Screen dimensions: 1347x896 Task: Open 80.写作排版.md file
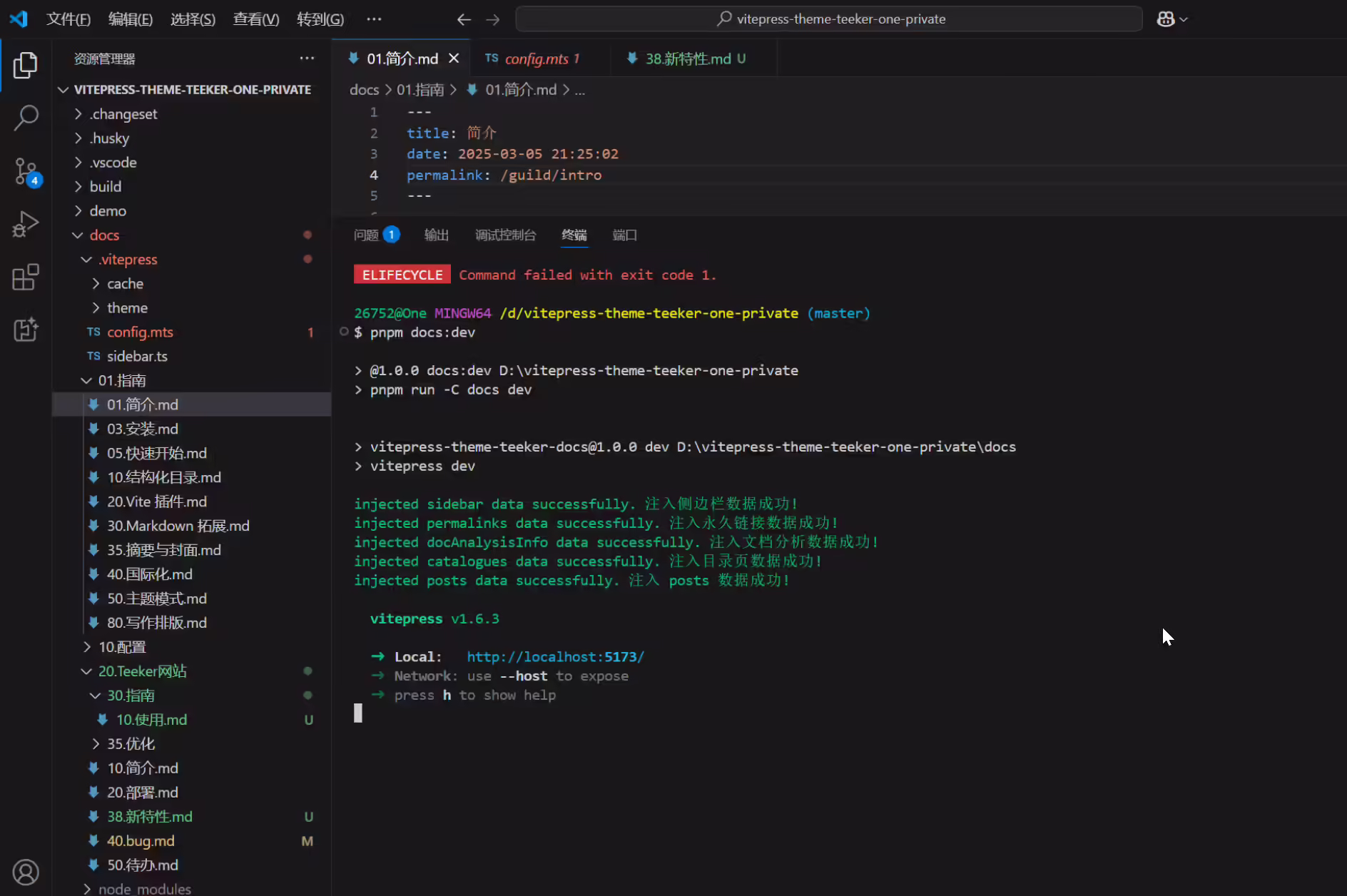tap(191, 622)
